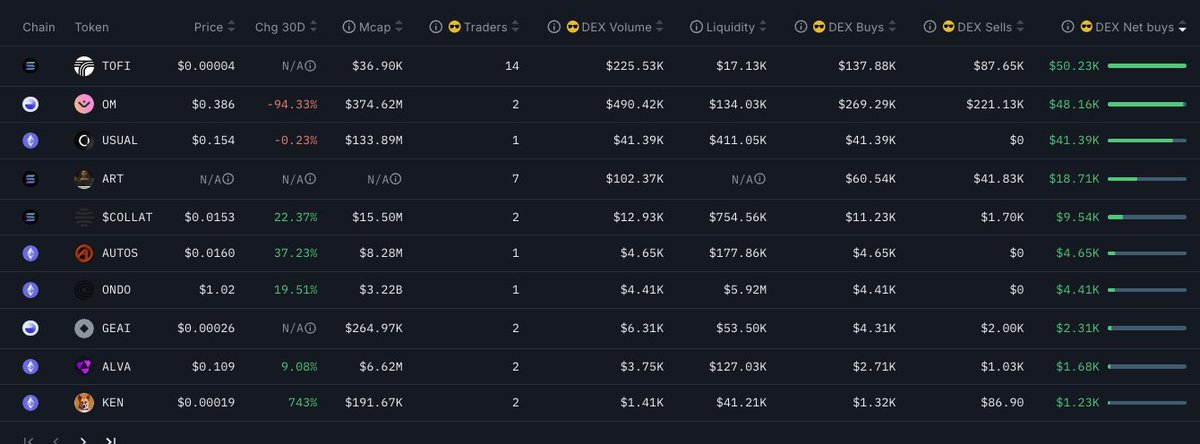Click the Ethereum chain icon in ALVA row

[30, 366]
